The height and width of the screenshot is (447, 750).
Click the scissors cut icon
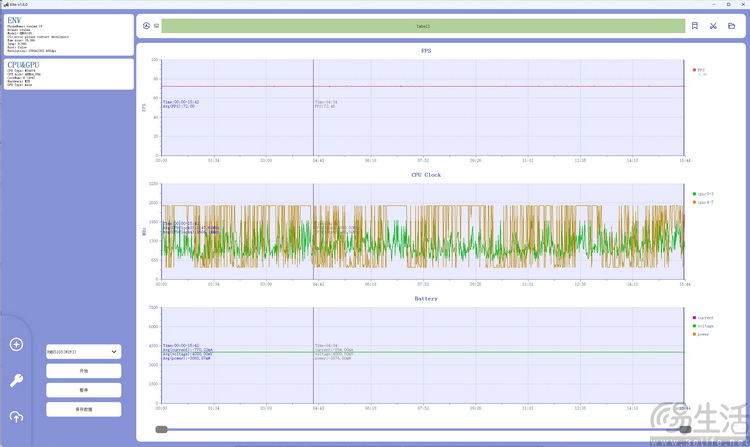713,26
